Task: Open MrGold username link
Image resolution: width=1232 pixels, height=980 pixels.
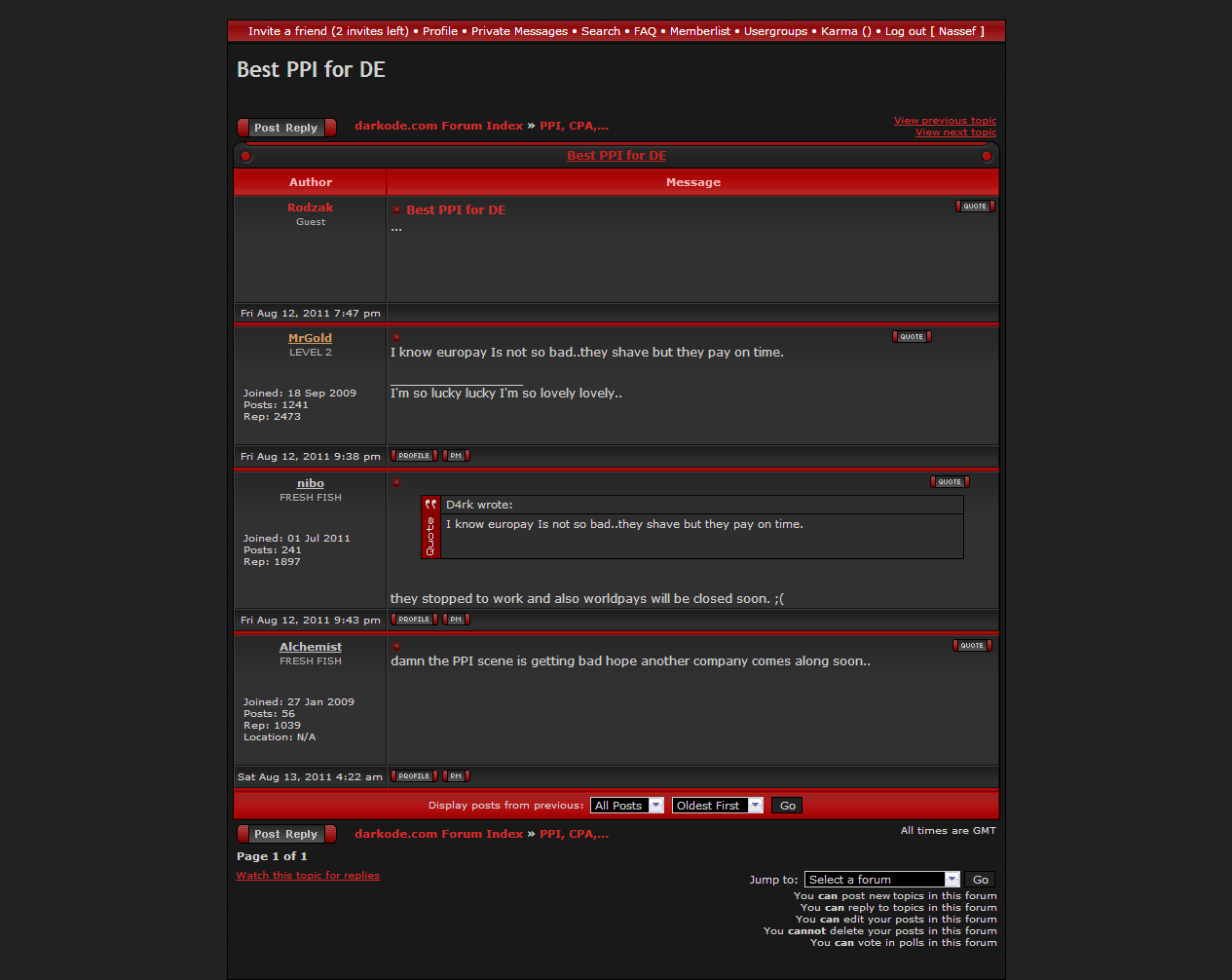Action: coord(310,338)
